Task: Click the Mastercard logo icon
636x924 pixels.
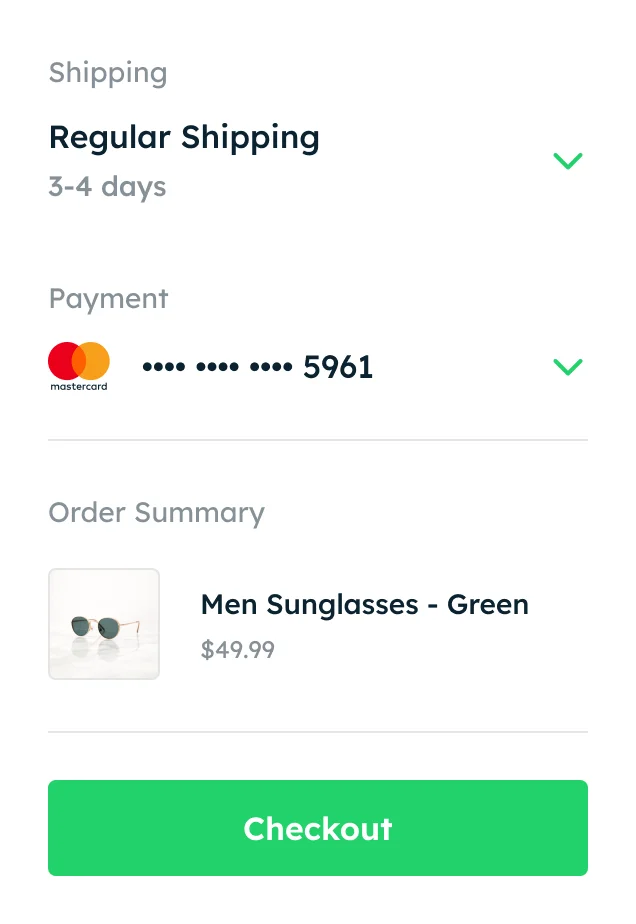Action: (x=79, y=366)
